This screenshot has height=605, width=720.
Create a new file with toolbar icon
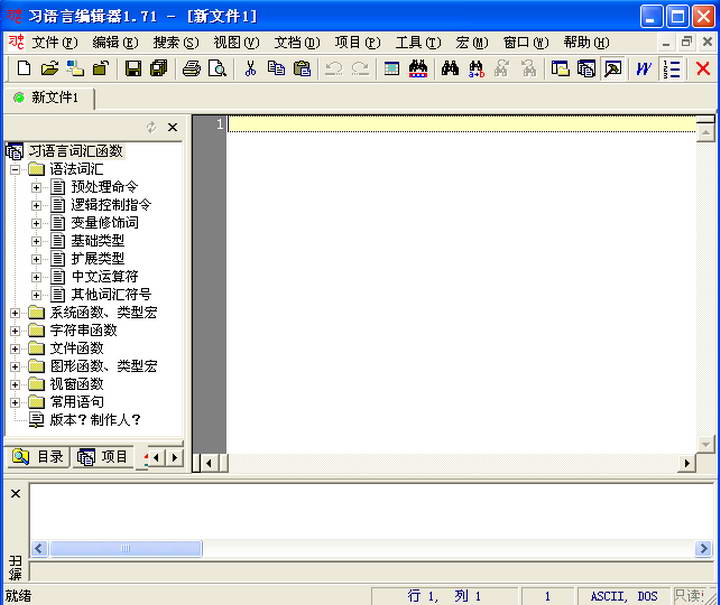tap(23, 69)
